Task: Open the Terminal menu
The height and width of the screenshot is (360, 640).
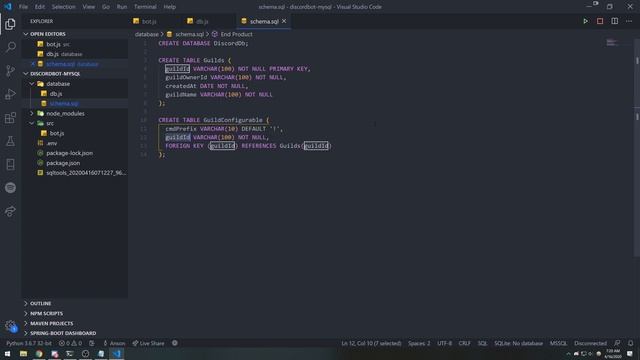Action: (145, 7)
